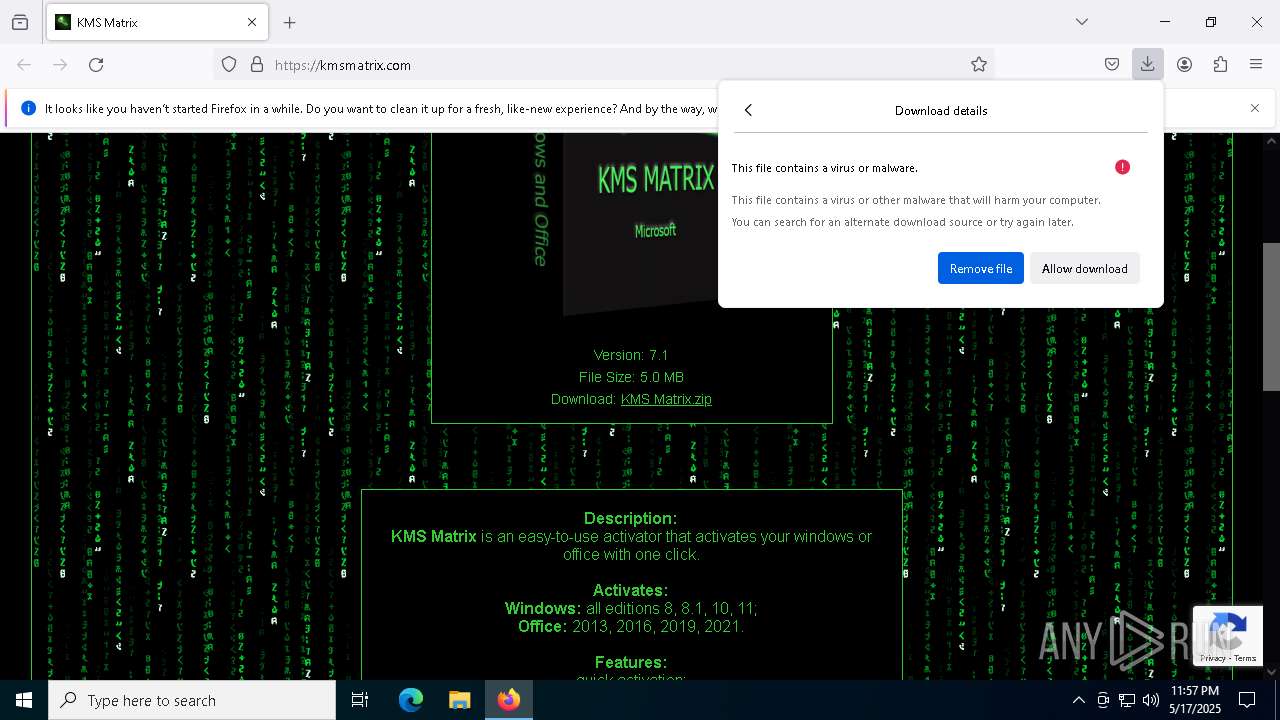The height and width of the screenshot is (720, 1280).
Task: Launch Microsoft Edge from taskbar
Action: pos(411,700)
